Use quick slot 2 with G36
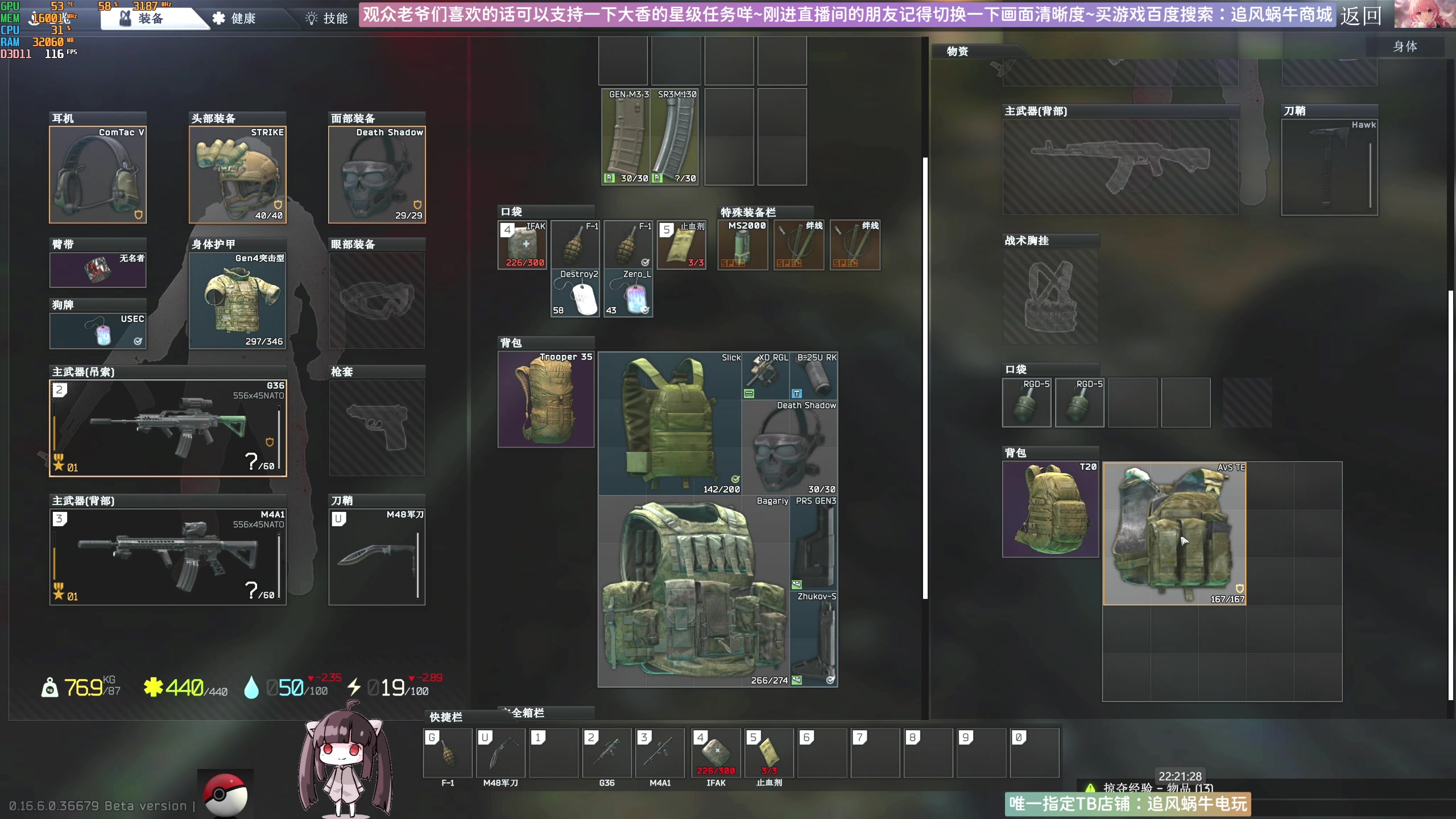The width and height of the screenshot is (1456, 819). coord(607,753)
